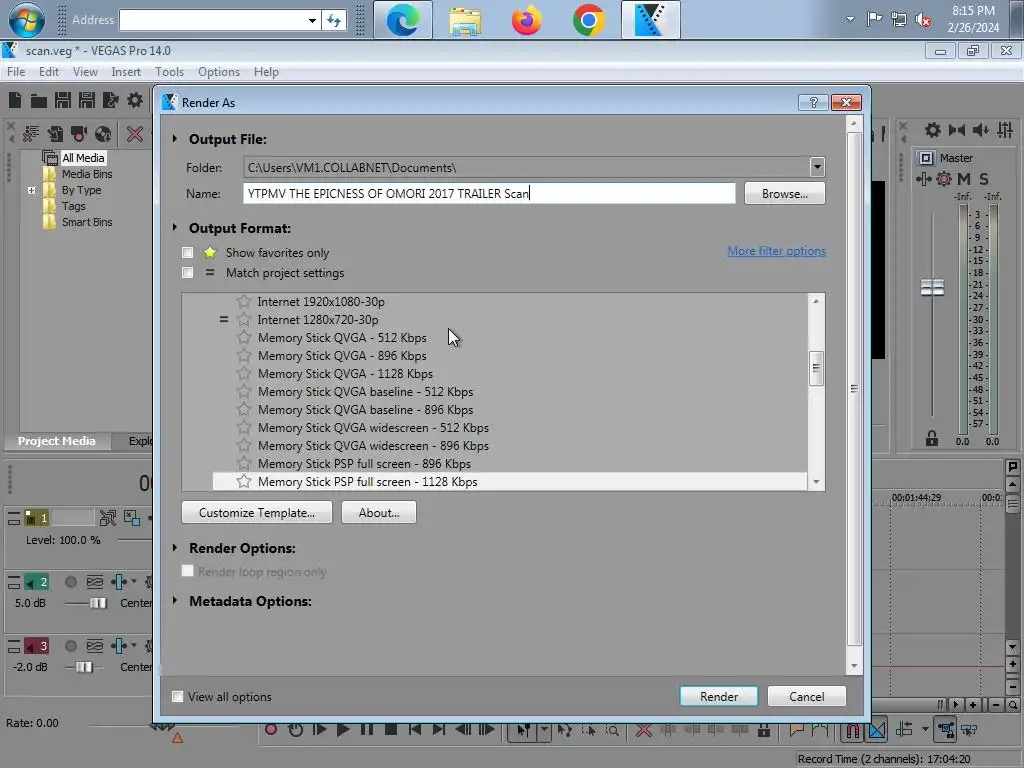This screenshot has width=1024, height=768.
Task: Collapse the Output Format section
Action: tap(174, 227)
